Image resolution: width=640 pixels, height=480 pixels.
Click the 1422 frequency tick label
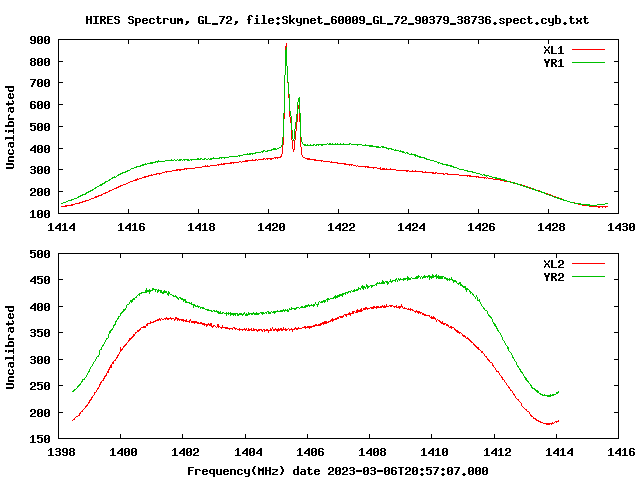click(x=341, y=227)
